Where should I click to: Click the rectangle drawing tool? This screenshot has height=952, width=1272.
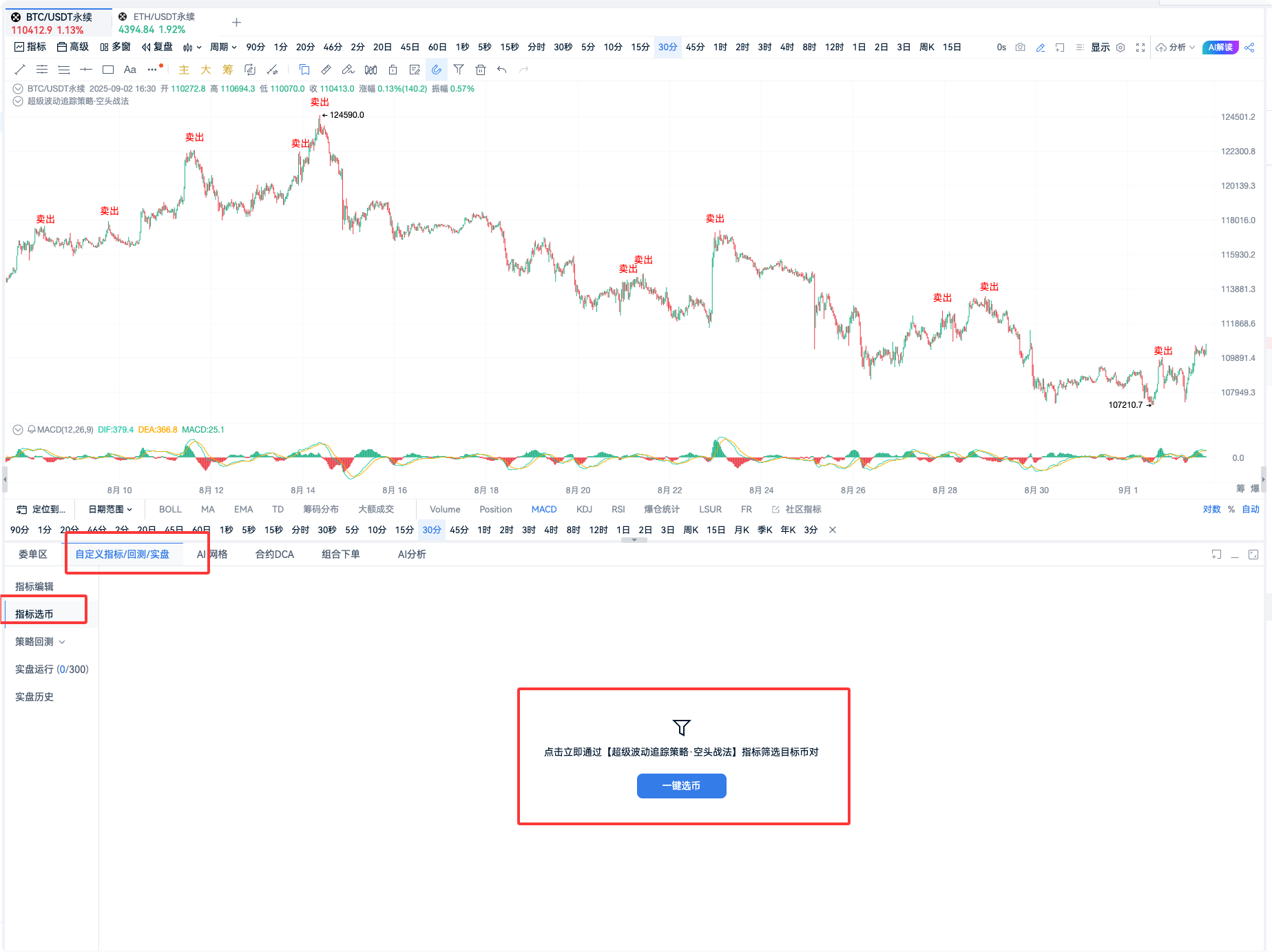point(108,70)
